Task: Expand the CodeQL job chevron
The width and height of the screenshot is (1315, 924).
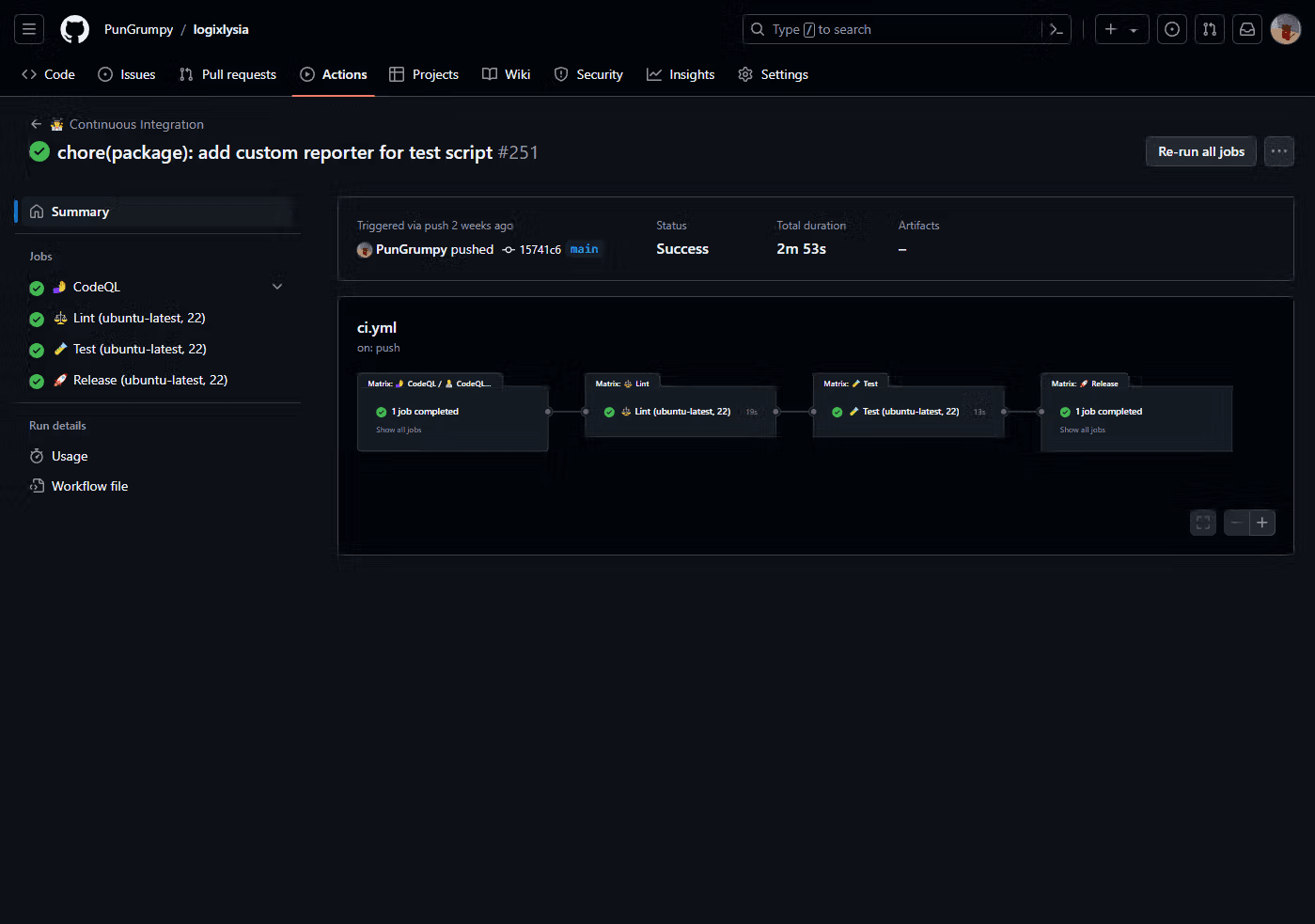Action: point(277,287)
